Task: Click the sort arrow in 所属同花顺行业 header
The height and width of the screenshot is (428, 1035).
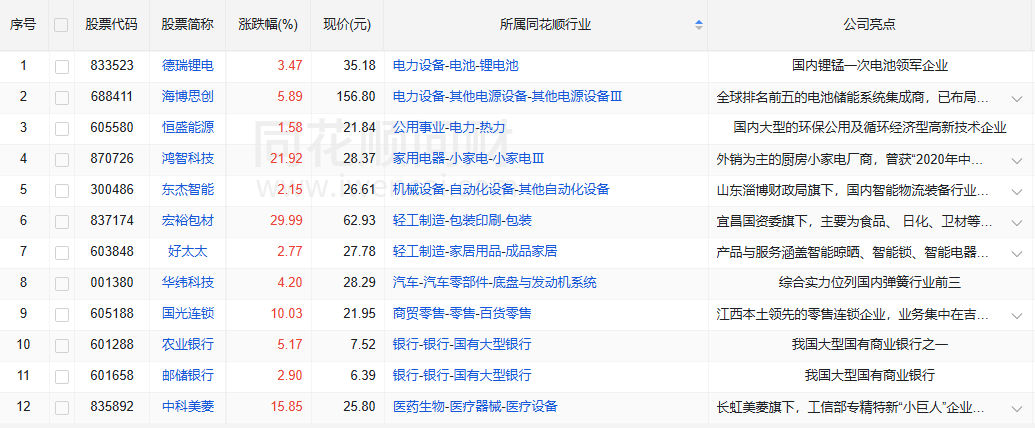Action: point(698,24)
